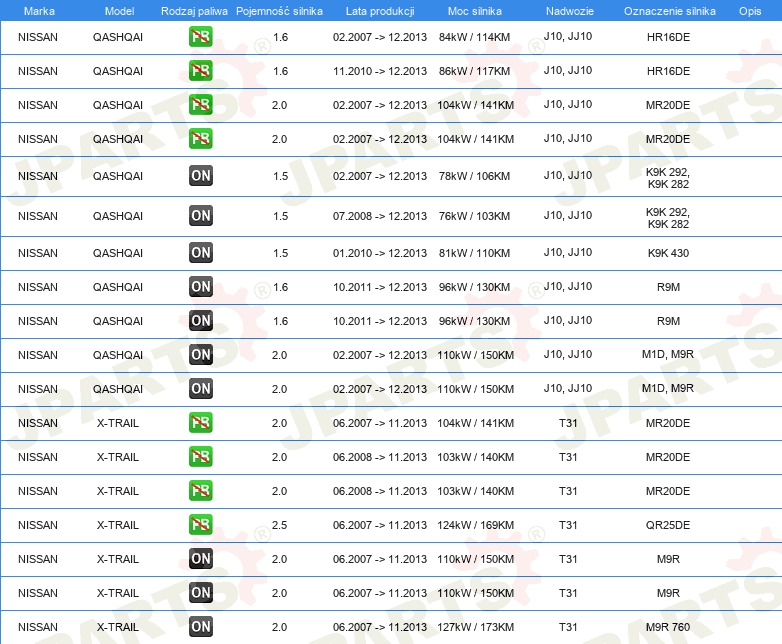This screenshot has height=644, width=782.
Task: Click the Opis column header
Action: pyautogui.click(x=750, y=11)
